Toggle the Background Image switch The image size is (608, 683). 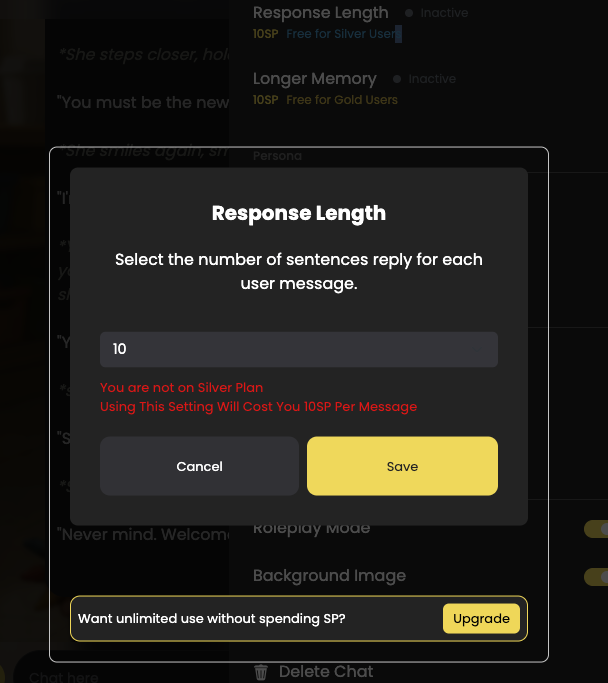click(596, 577)
